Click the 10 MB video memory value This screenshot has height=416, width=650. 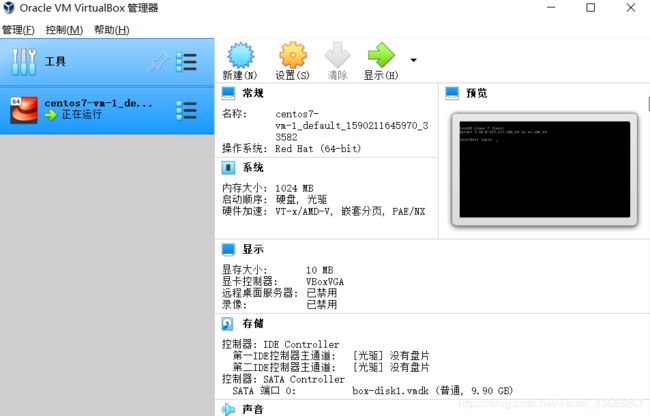[320, 270]
